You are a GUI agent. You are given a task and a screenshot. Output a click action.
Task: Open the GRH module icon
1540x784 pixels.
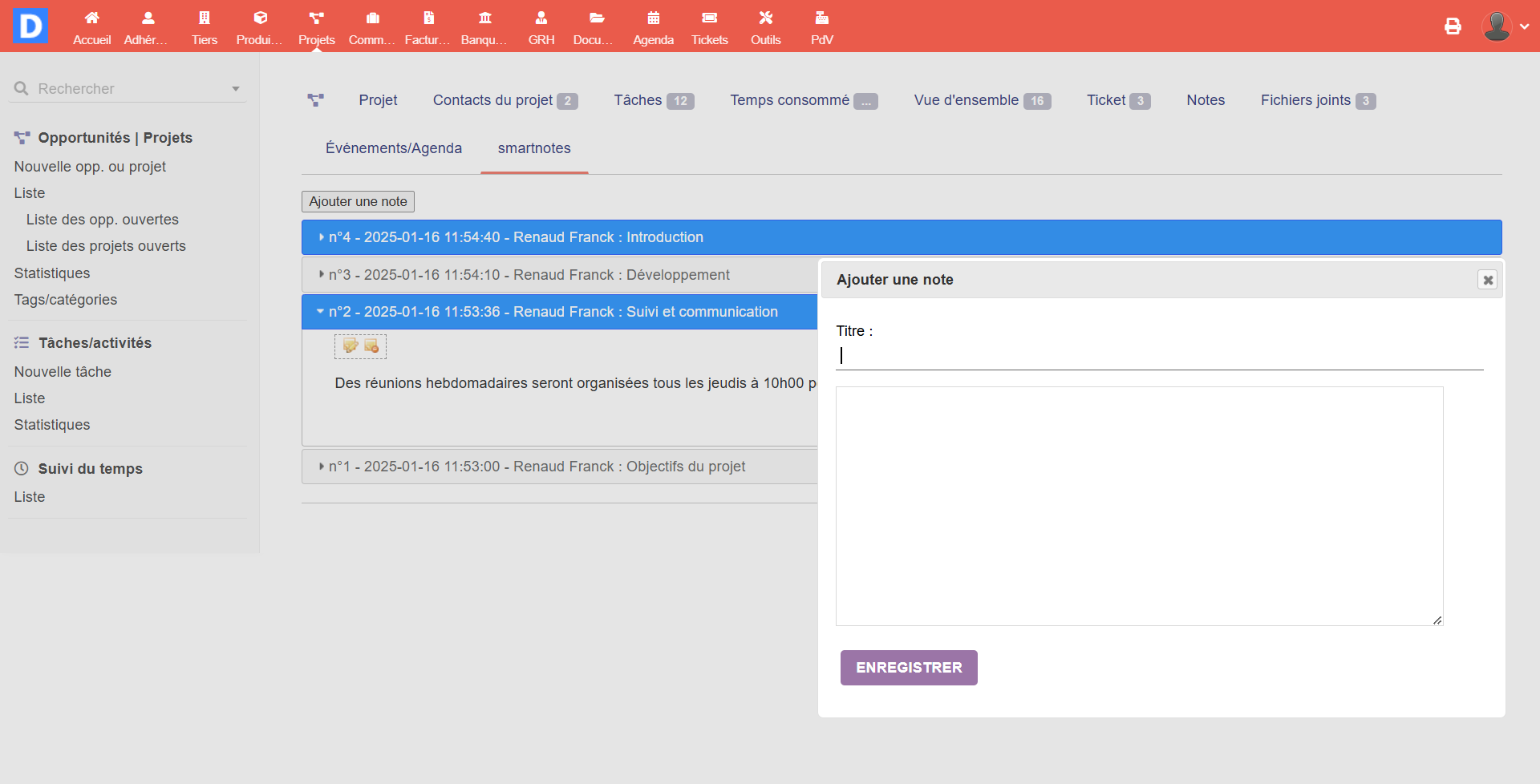(x=541, y=27)
